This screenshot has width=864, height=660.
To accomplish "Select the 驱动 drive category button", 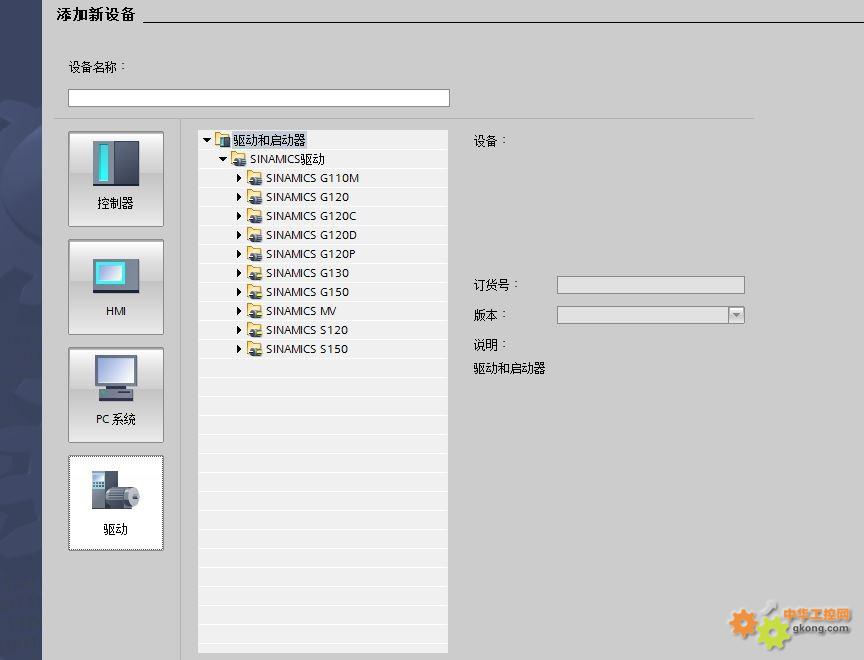I will coord(116,503).
